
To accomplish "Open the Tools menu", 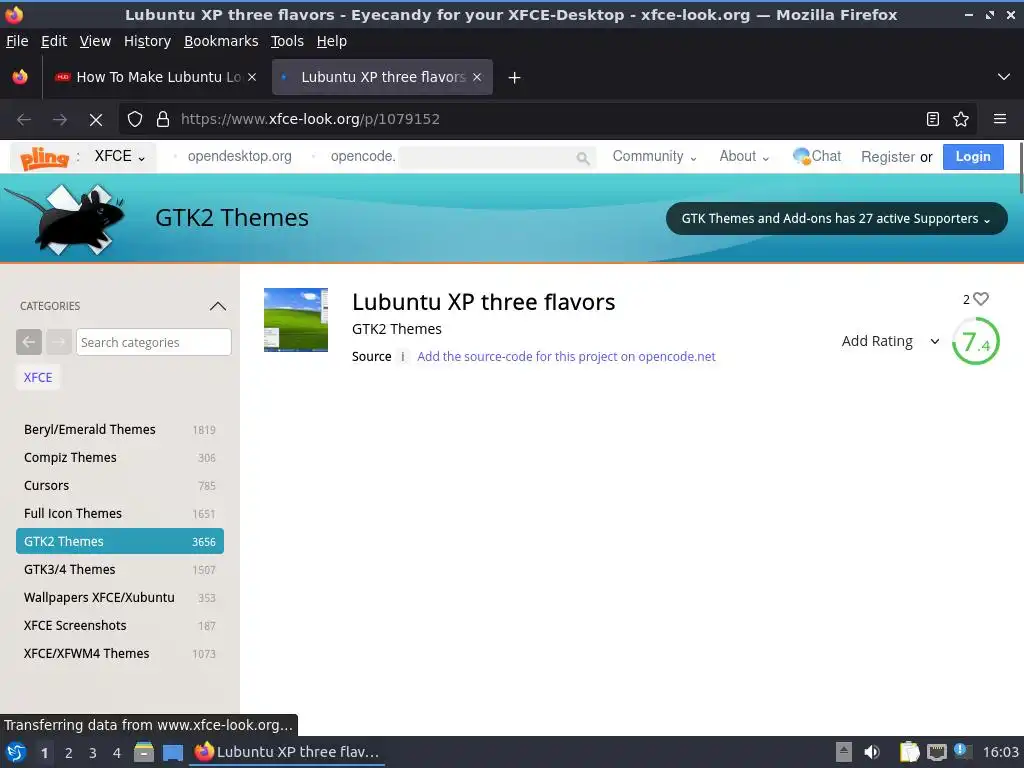I will [287, 41].
